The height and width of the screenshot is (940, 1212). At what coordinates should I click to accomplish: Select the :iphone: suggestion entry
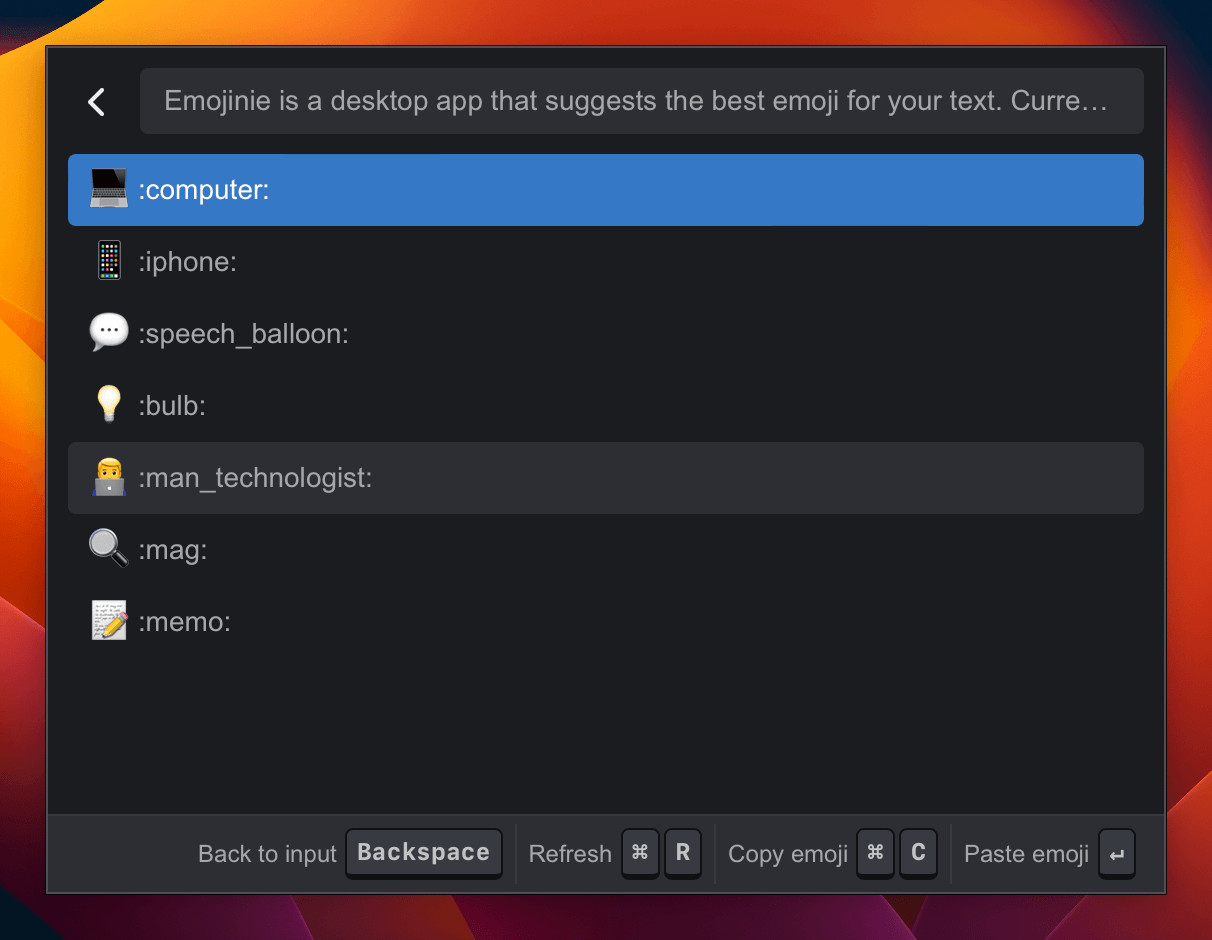pyautogui.click(x=605, y=262)
